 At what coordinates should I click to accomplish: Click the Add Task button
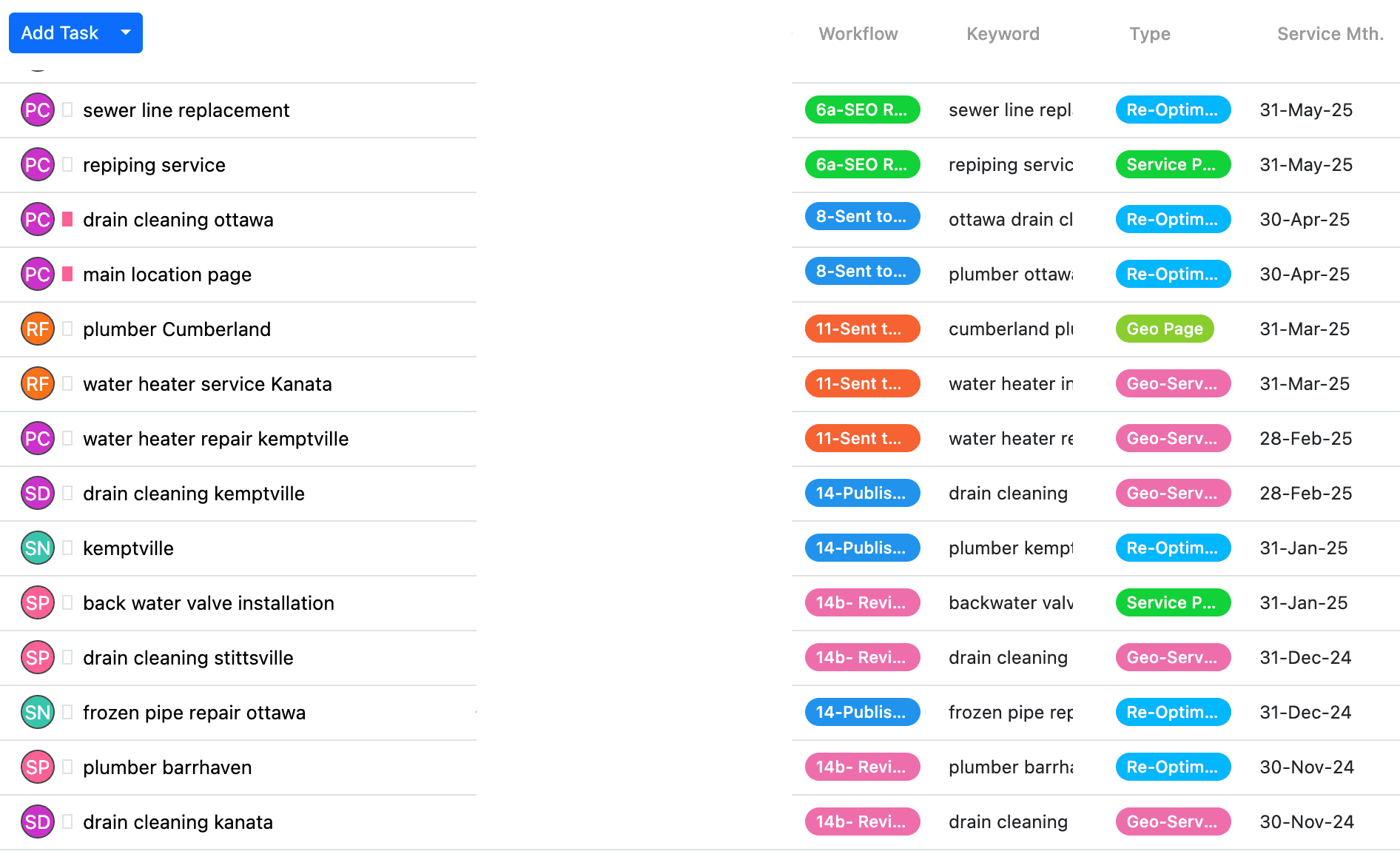coord(60,33)
